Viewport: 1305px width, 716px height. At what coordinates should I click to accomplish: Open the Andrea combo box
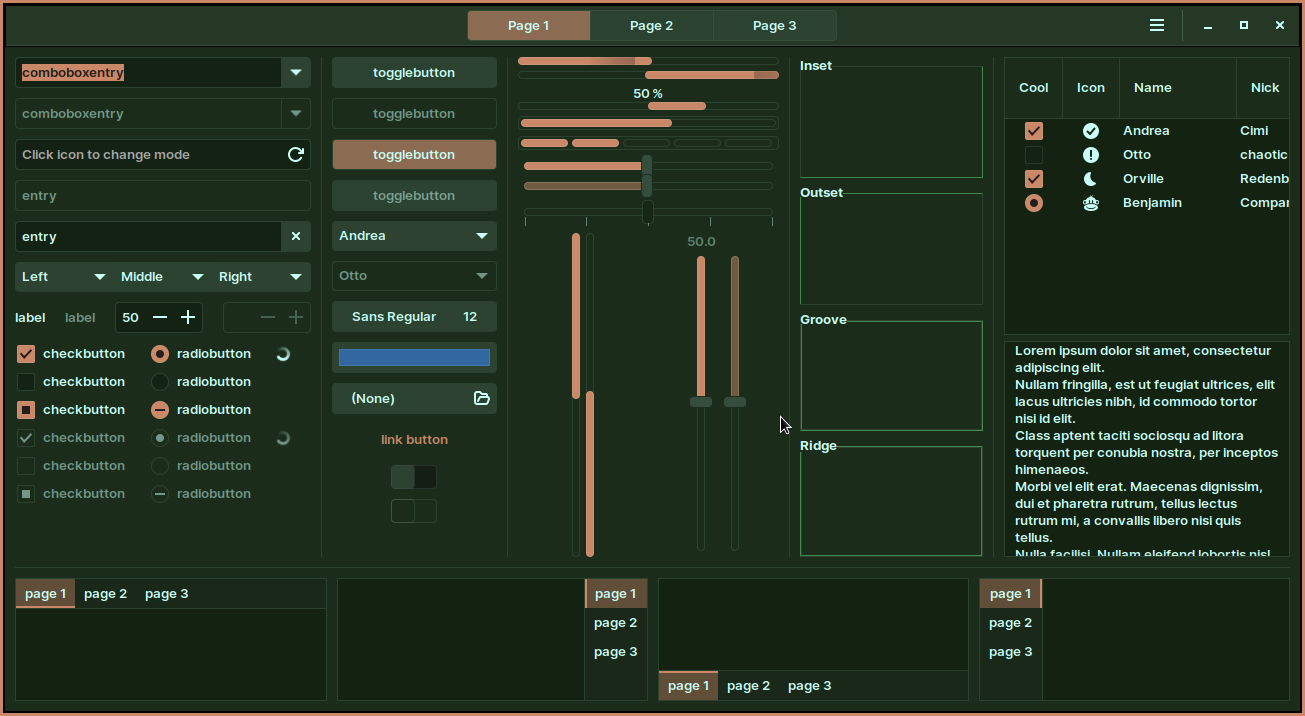coord(414,236)
